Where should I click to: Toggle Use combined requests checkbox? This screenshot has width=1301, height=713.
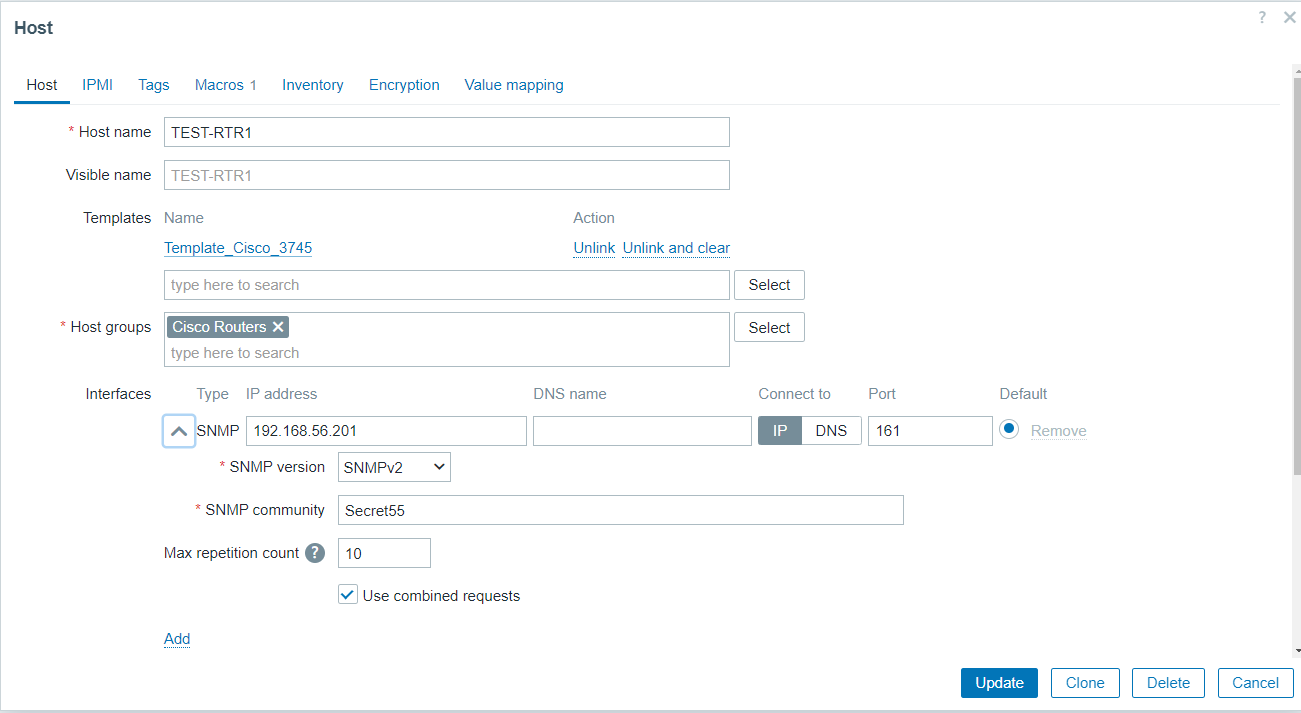coord(347,595)
